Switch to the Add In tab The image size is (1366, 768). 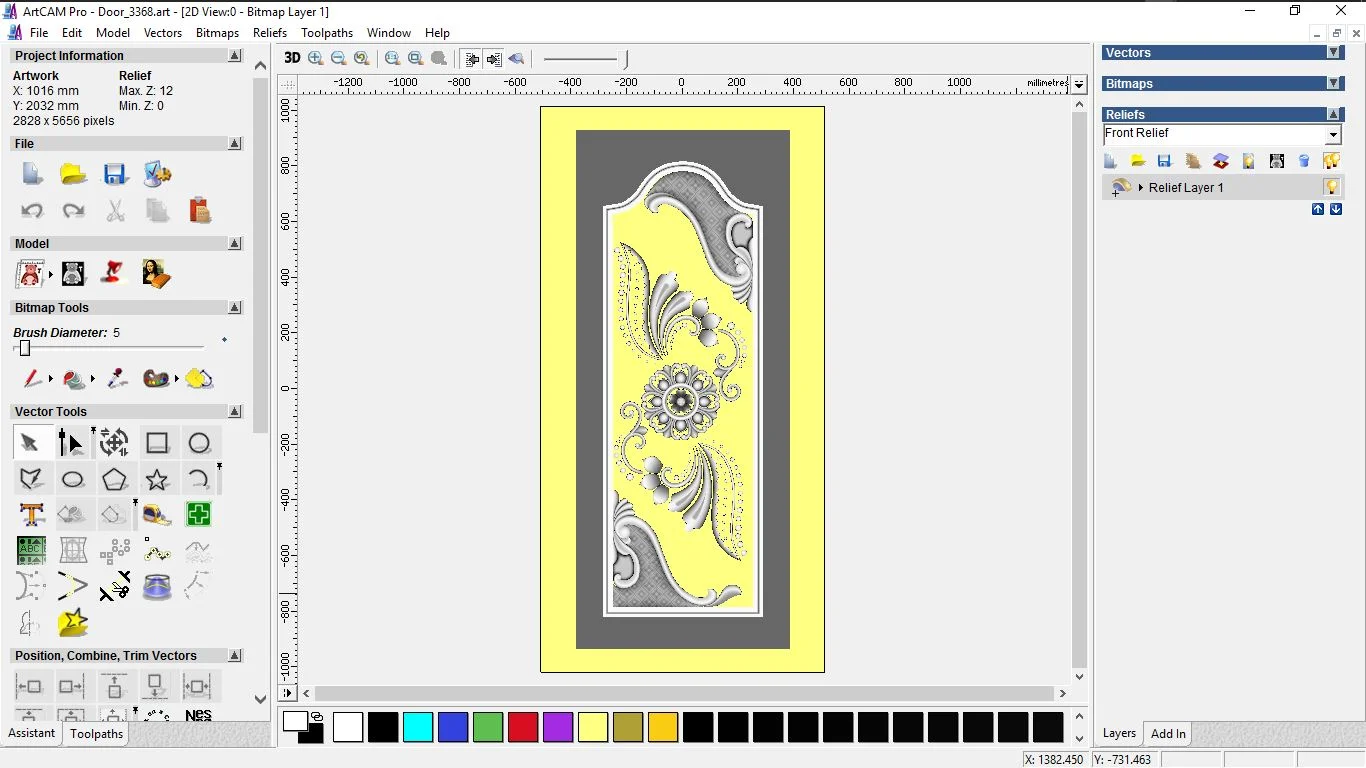pyautogui.click(x=1168, y=734)
